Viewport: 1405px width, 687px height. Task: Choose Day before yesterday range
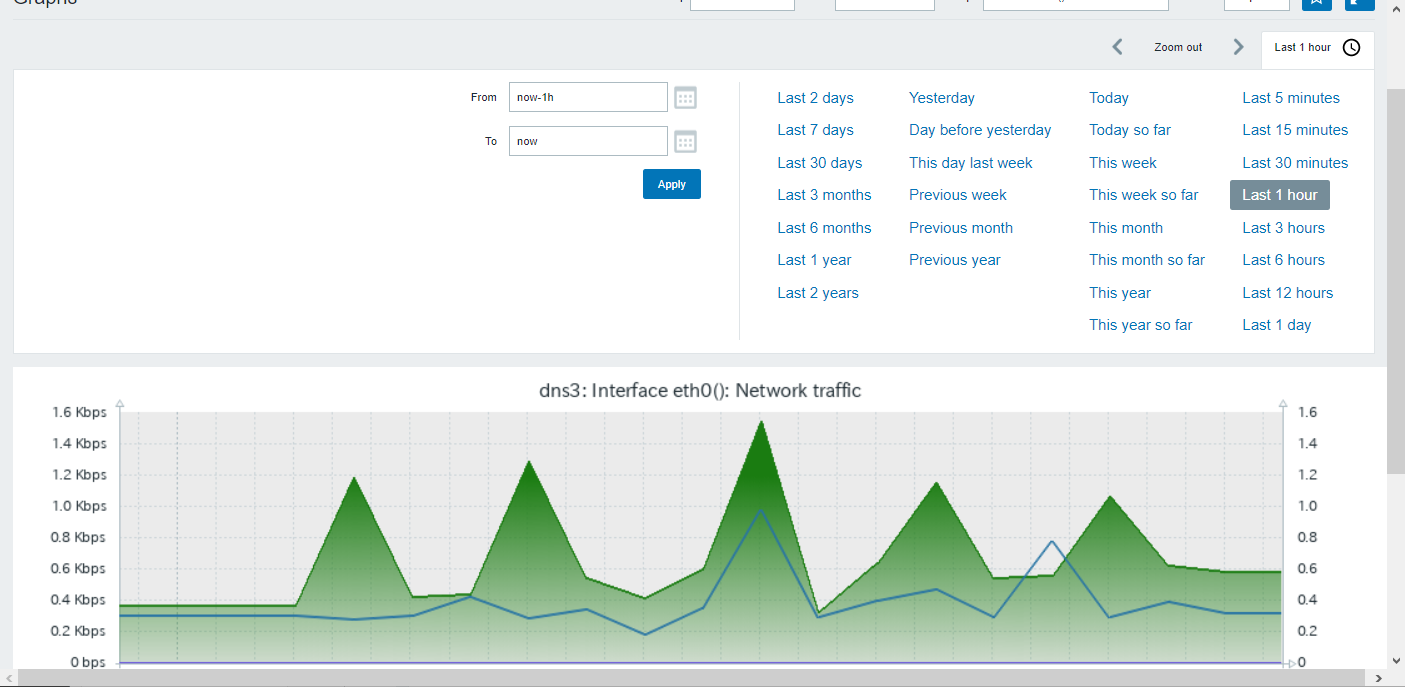980,130
